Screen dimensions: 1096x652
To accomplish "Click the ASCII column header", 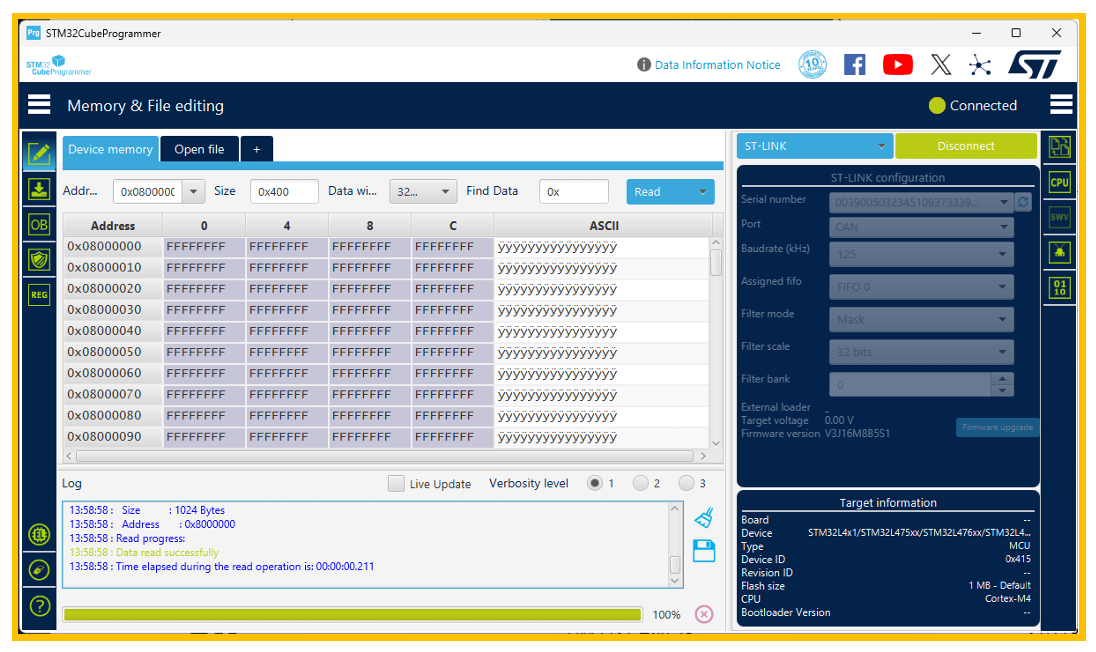I will point(604,226).
